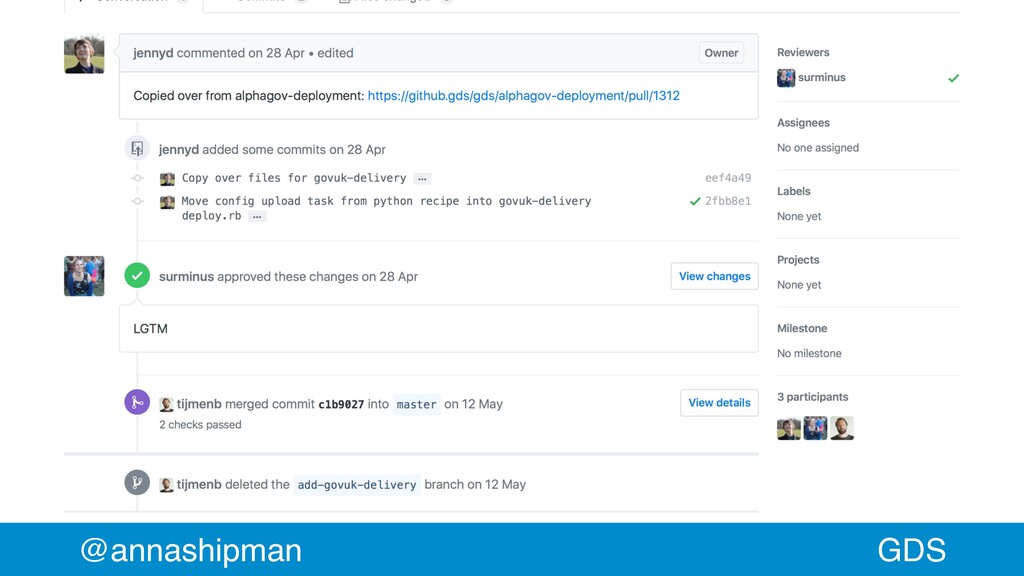Click surminus name under Reviewers
Viewport: 1024px width, 576px height.
[822, 77]
